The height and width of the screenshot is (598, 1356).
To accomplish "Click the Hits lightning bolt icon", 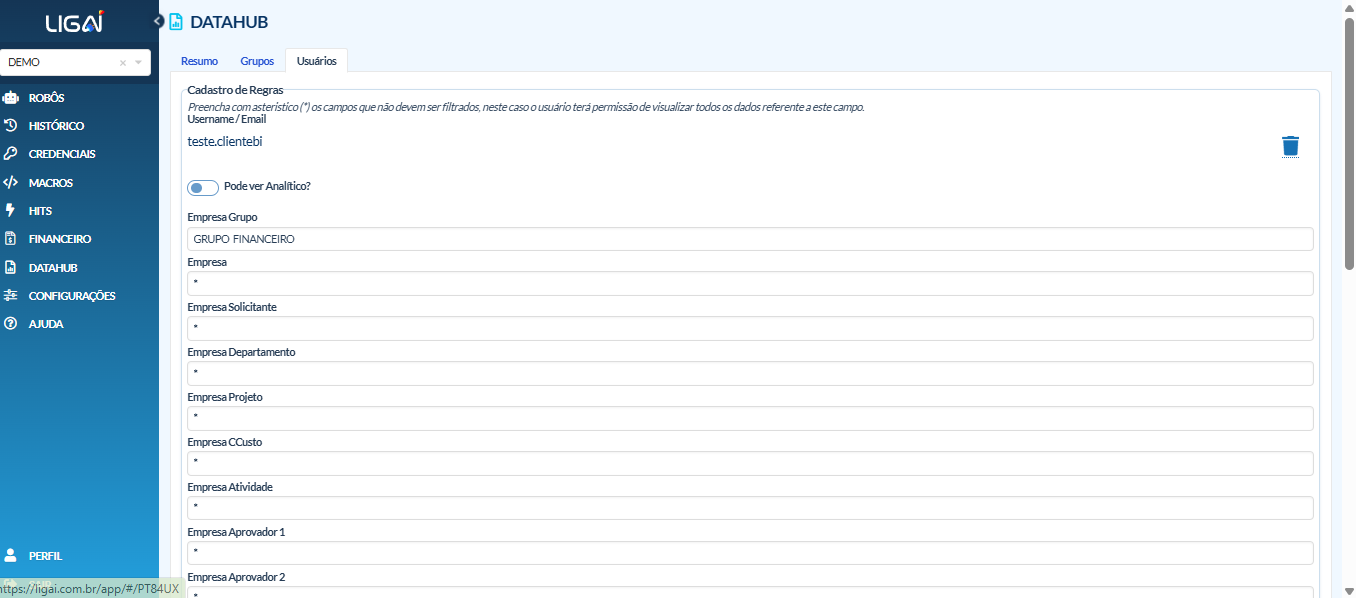I will click(11, 211).
